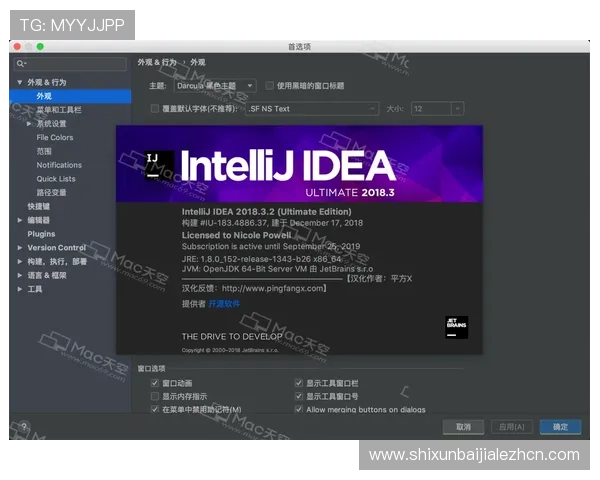This screenshot has height=480, width=600.
Task: Click the JRE: 1.8.0_152-release version line
Action: click(261, 259)
